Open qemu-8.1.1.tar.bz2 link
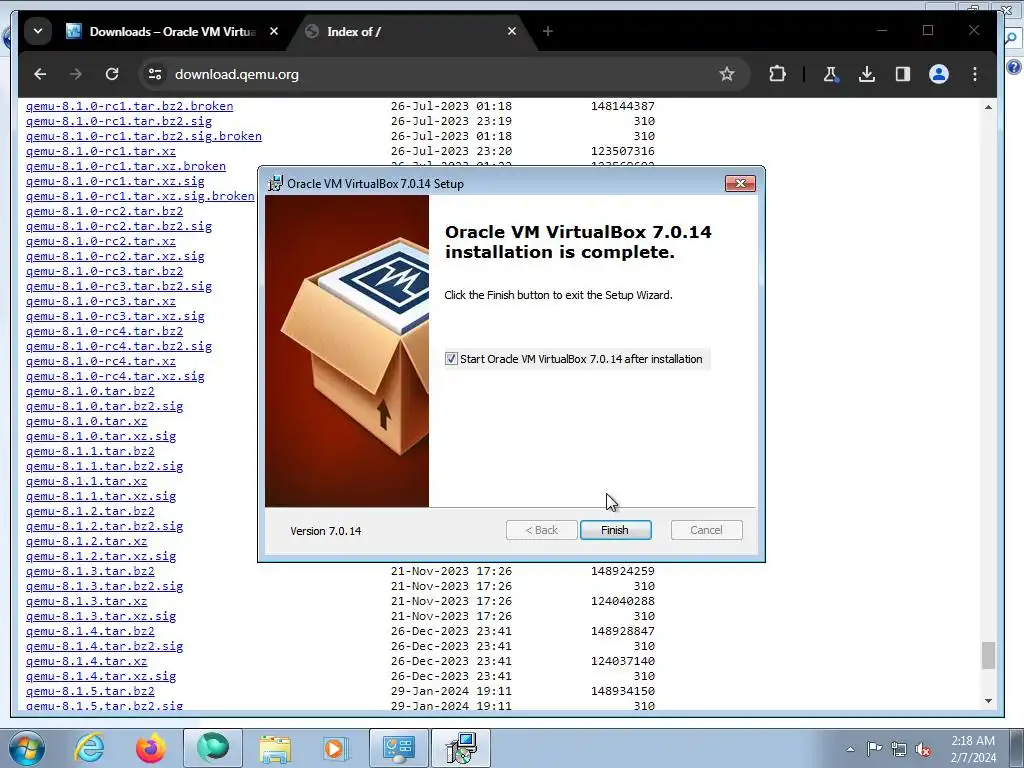 (x=90, y=451)
